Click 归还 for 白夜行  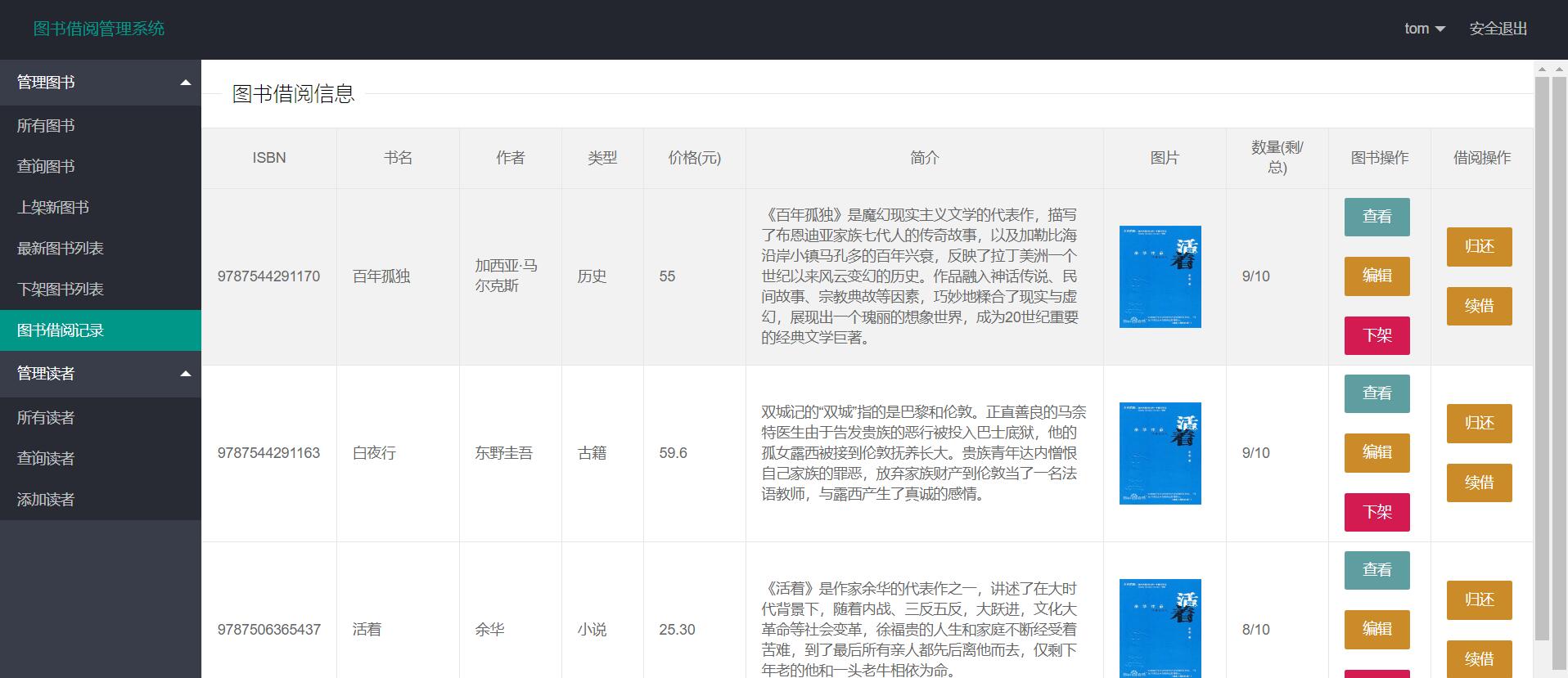1480,424
